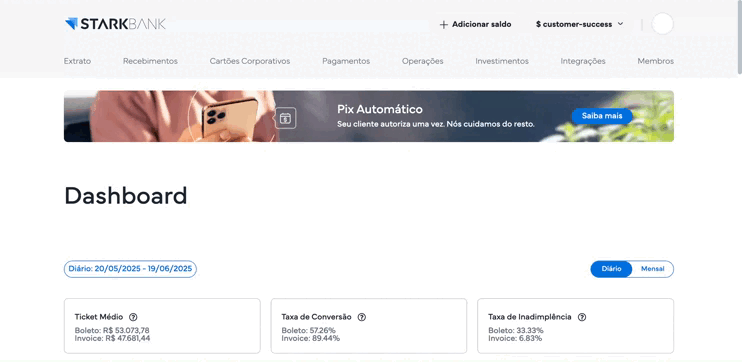Click the help icon next to Taxa de Conversão

(x=362, y=317)
